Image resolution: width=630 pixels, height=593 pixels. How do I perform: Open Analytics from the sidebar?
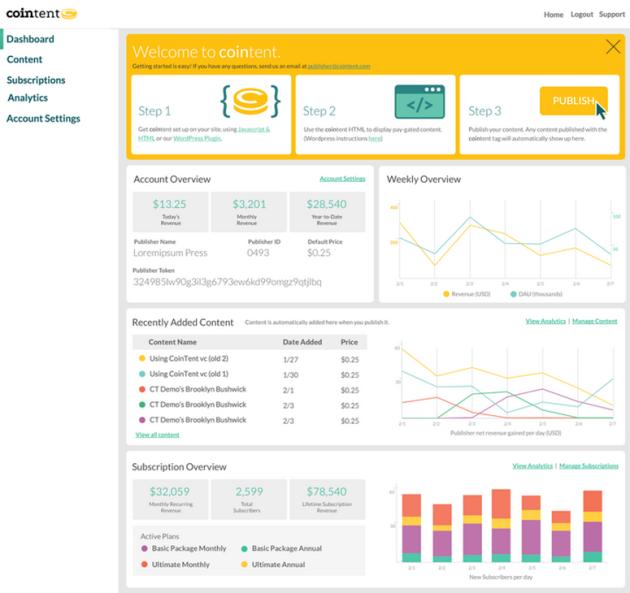[28, 98]
